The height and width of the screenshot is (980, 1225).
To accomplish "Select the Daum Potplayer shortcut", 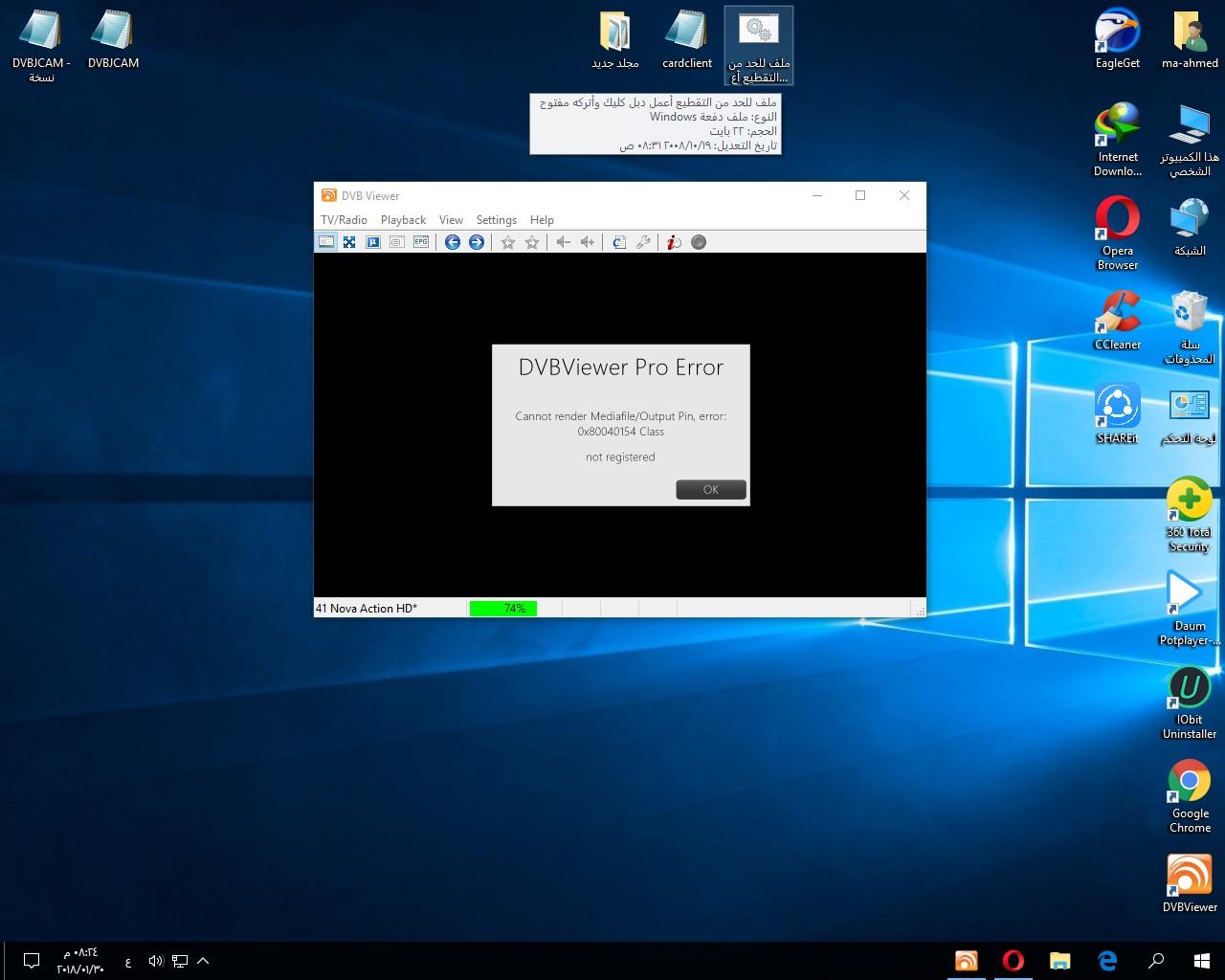I will pos(1190,609).
